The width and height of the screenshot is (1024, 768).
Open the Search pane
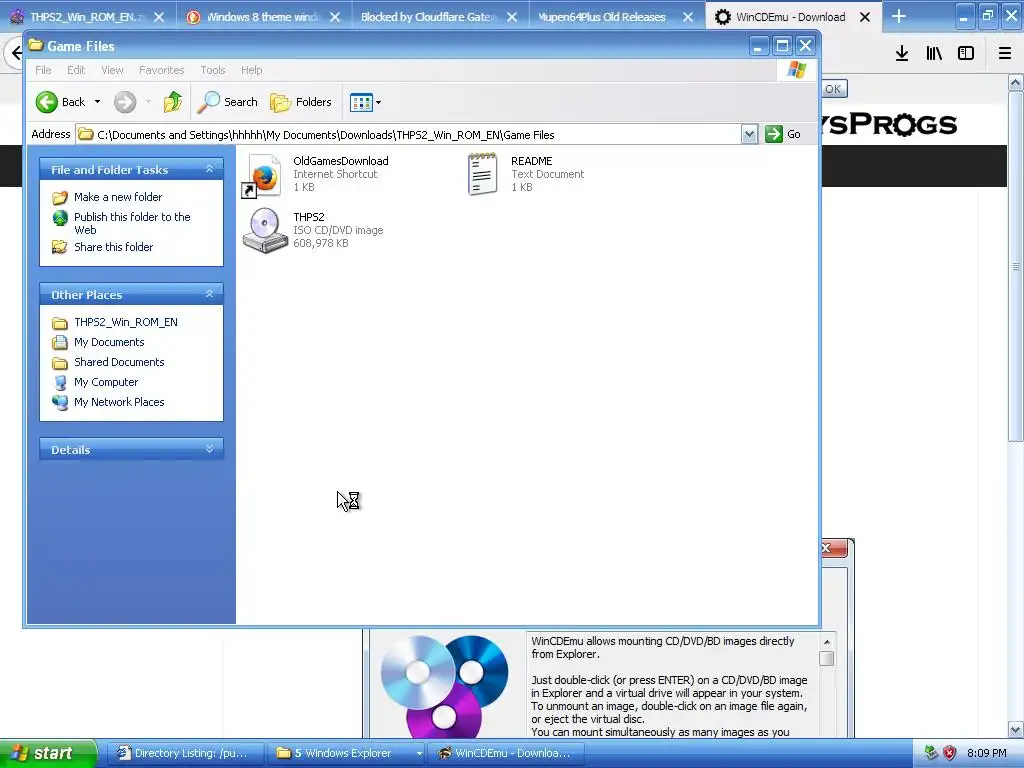(x=227, y=102)
